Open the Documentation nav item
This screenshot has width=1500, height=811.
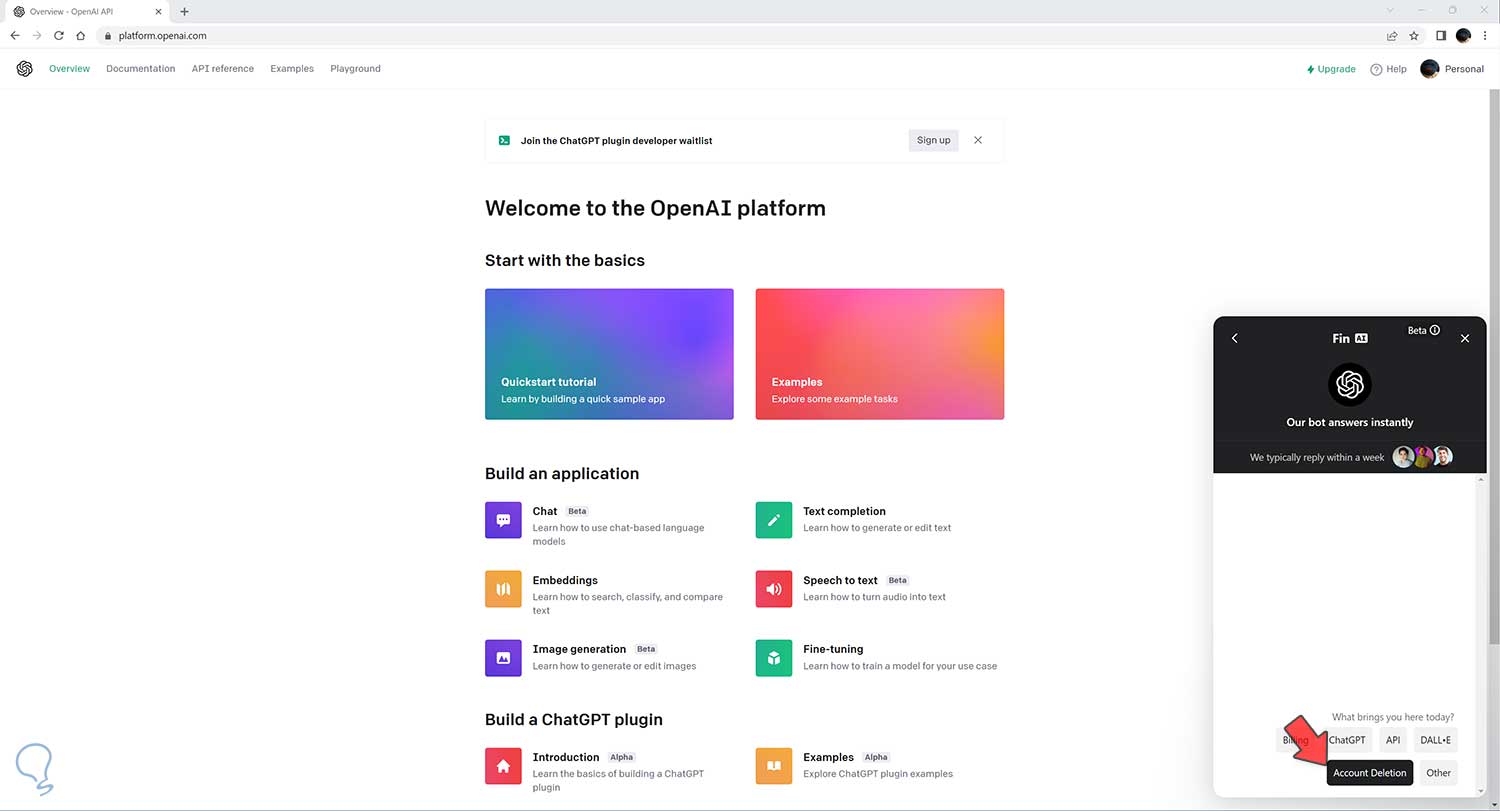140,69
